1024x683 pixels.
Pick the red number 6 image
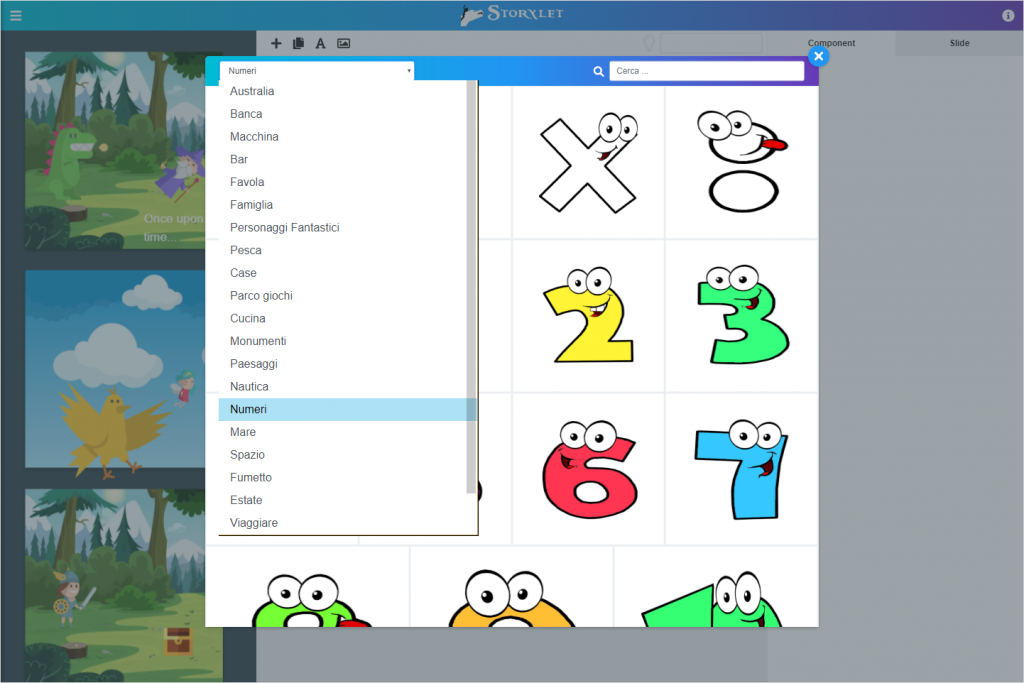[588, 469]
